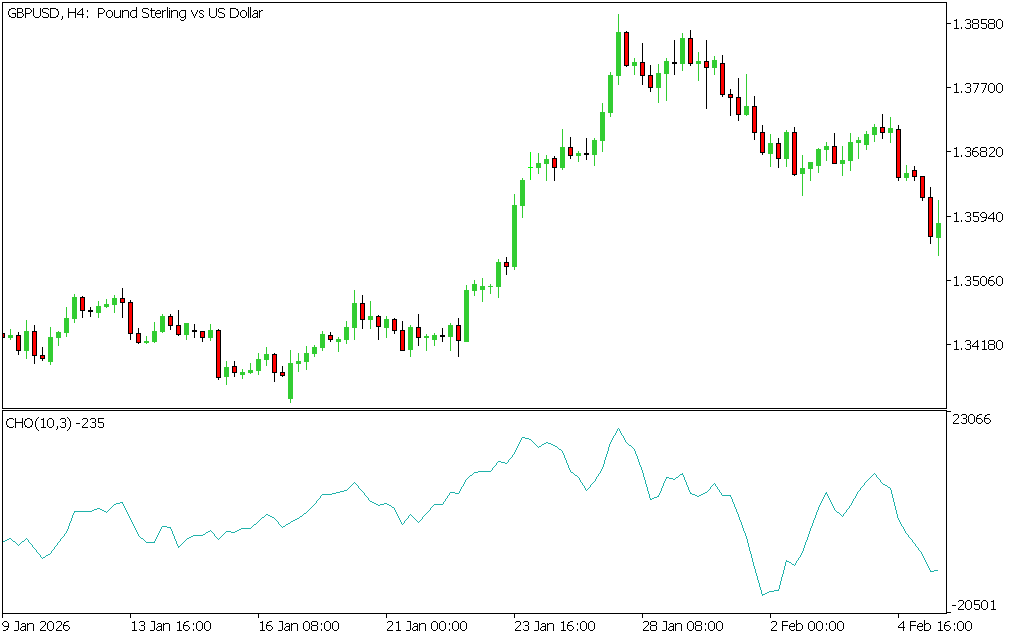Click the lowest trough of the CHO line
The width and height of the screenshot is (1024, 640).
click(x=763, y=595)
